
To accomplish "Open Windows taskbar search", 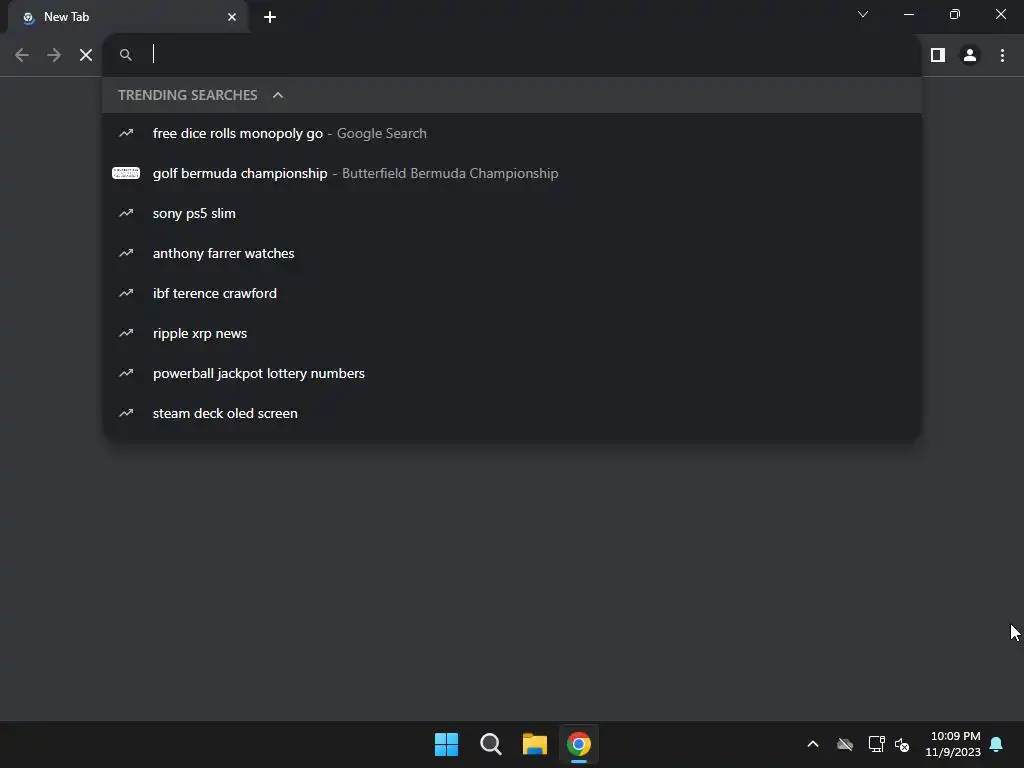I will [490, 744].
